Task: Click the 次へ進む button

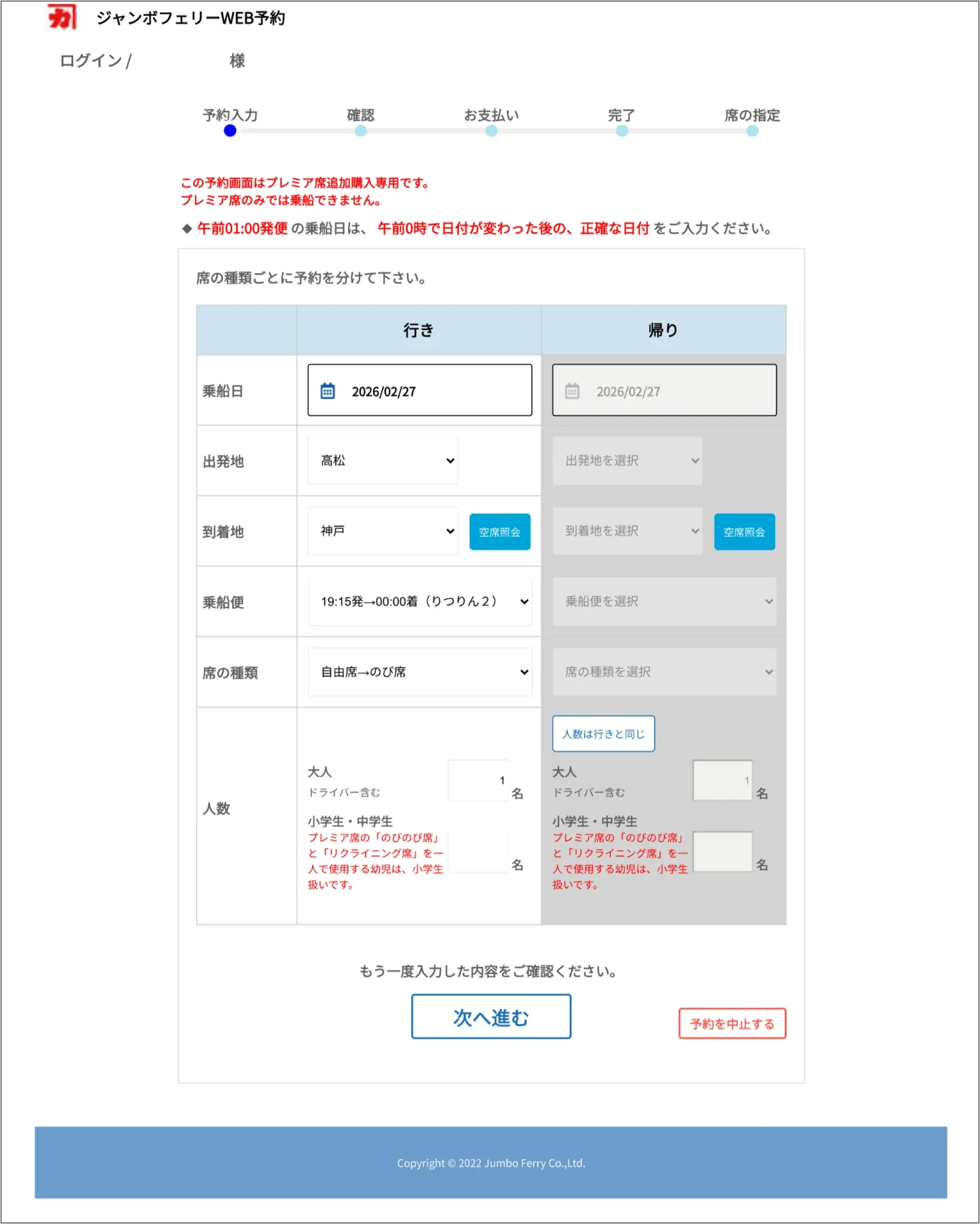Action: click(491, 1017)
